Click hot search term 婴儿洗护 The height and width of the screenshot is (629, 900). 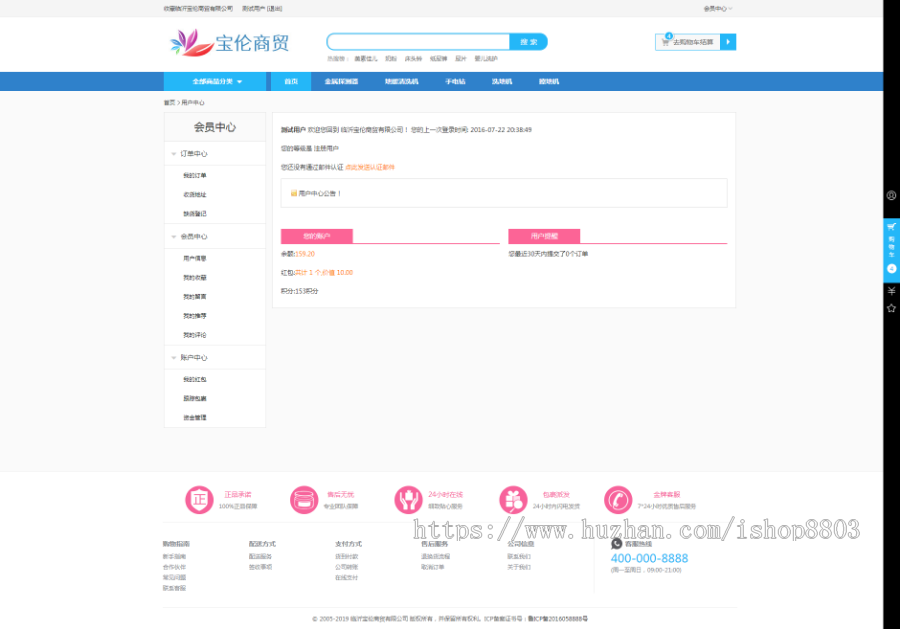486,59
